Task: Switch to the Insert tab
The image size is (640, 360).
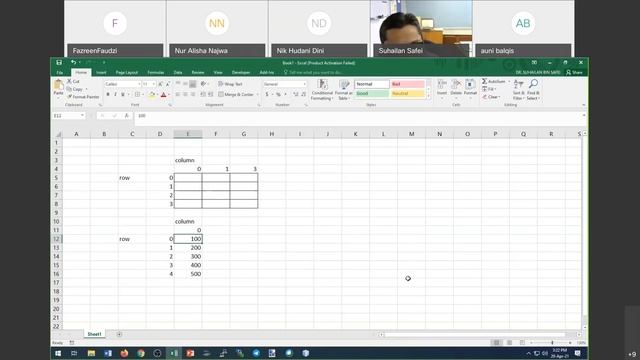Action: pos(101,73)
